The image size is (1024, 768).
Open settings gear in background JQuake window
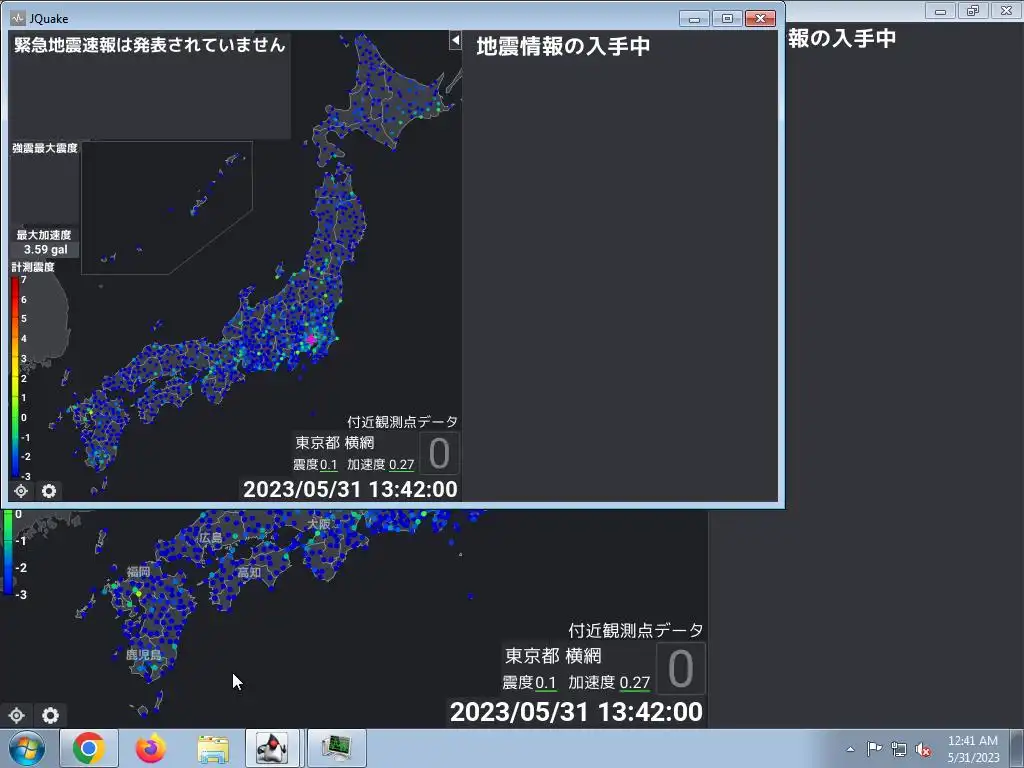(50, 715)
